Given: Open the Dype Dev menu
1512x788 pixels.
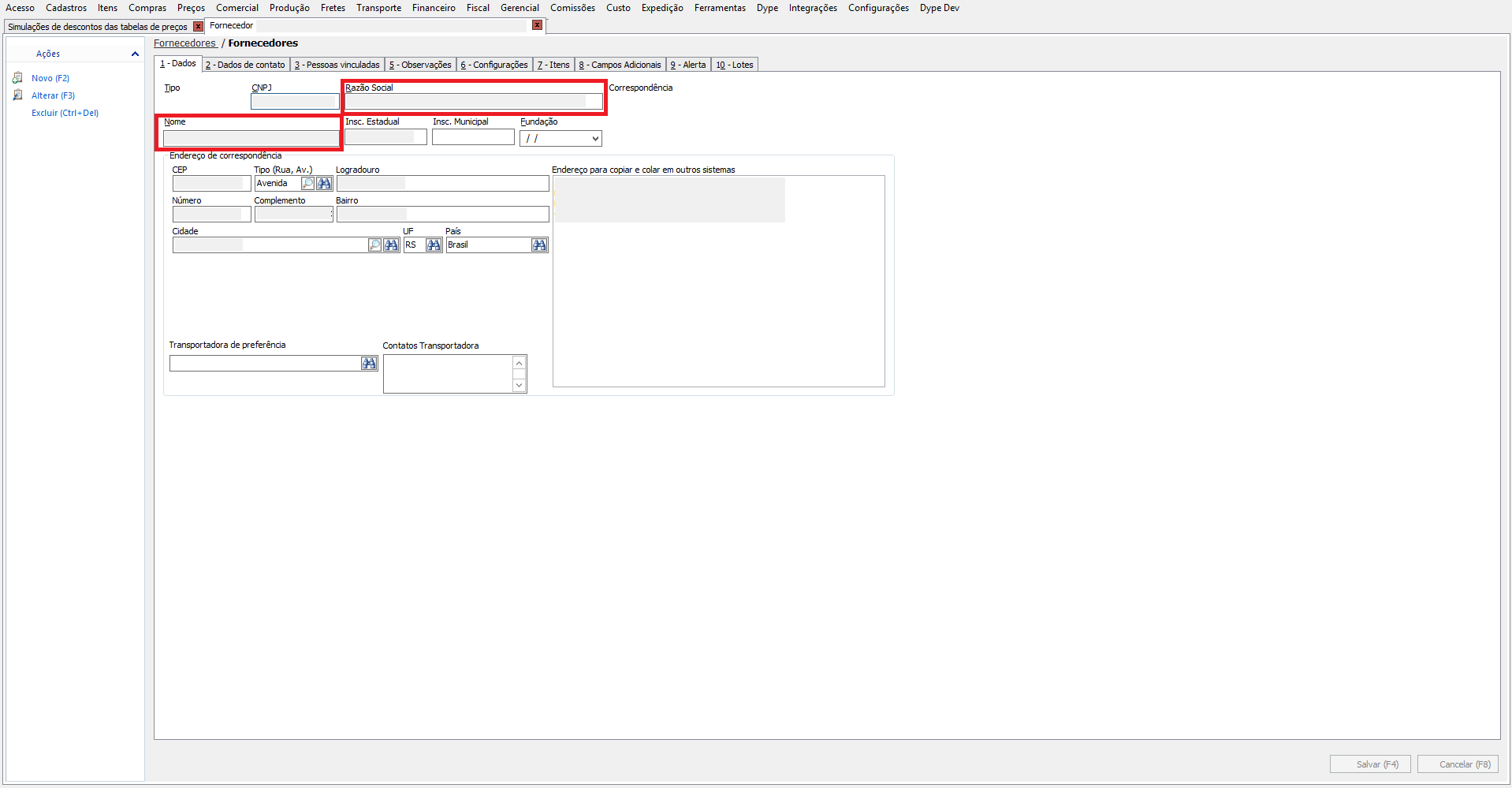Looking at the screenshot, I should 940,8.
